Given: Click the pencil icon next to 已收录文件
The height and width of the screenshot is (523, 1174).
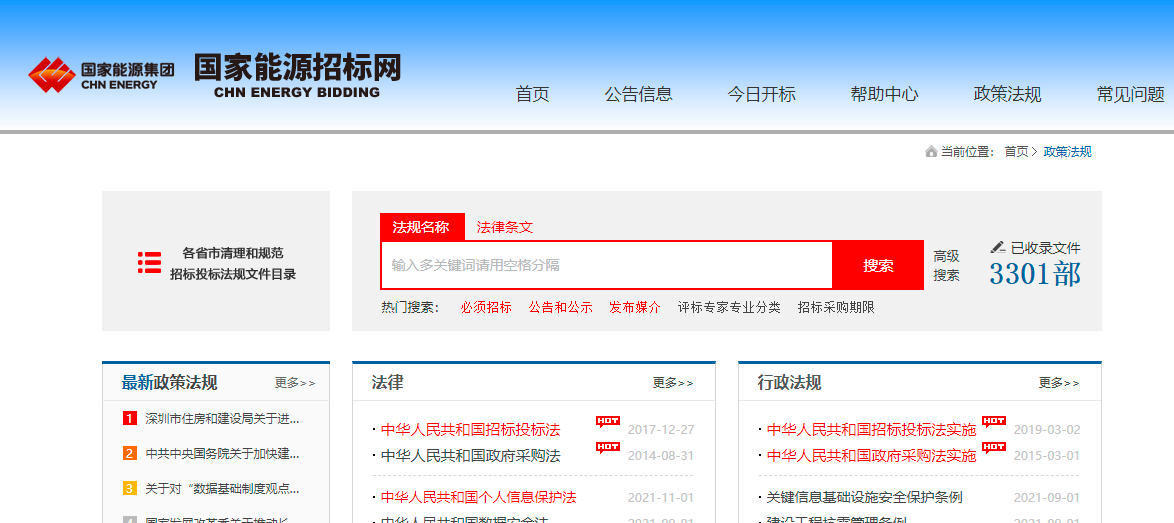Looking at the screenshot, I should coord(997,247).
